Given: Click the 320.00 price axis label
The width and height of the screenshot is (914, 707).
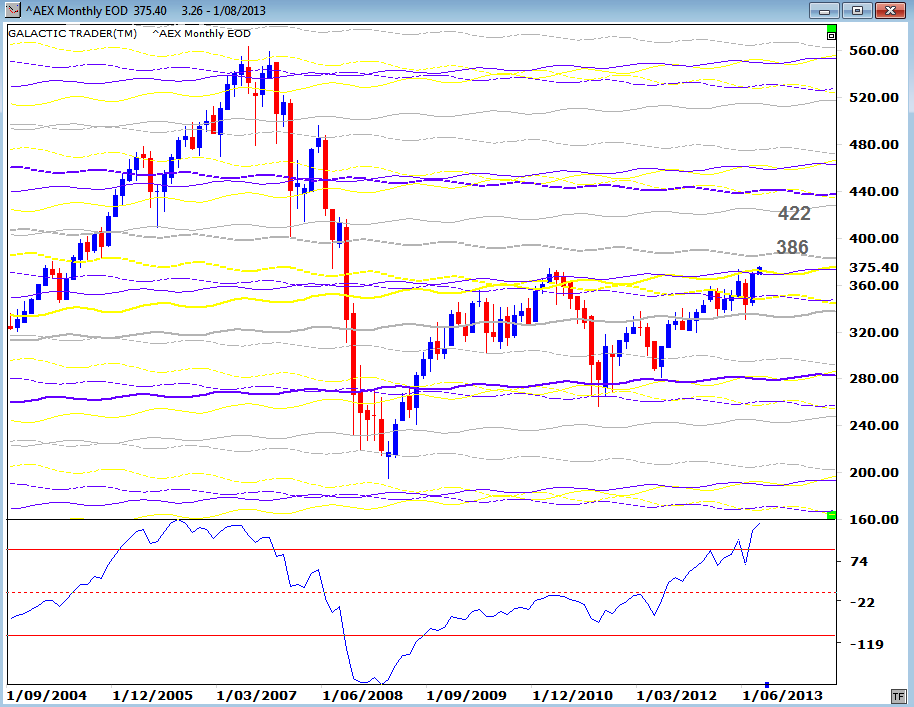Looking at the screenshot, I should coord(874,332).
